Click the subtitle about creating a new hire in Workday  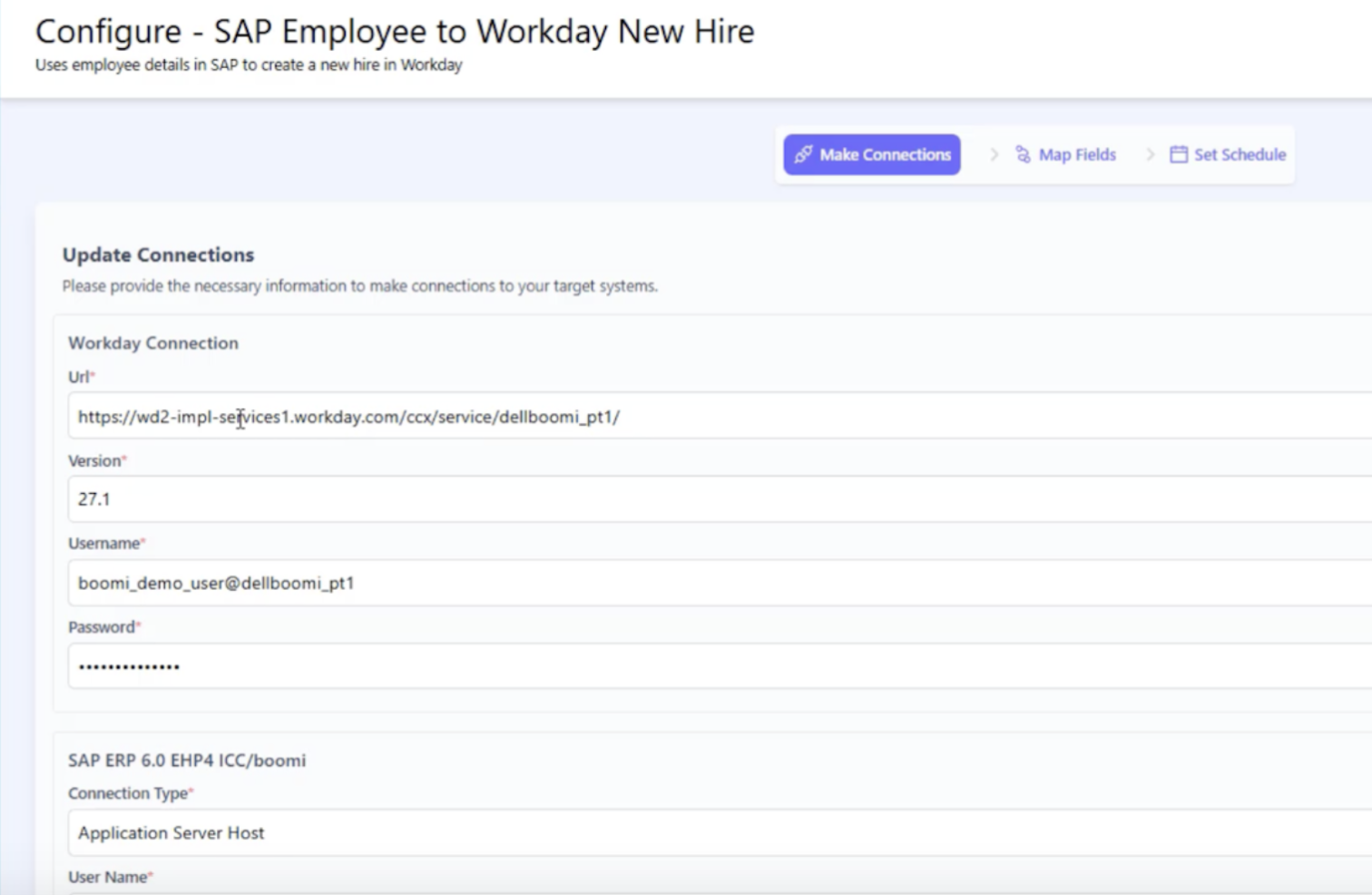pyautogui.click(x=249, y=65)
